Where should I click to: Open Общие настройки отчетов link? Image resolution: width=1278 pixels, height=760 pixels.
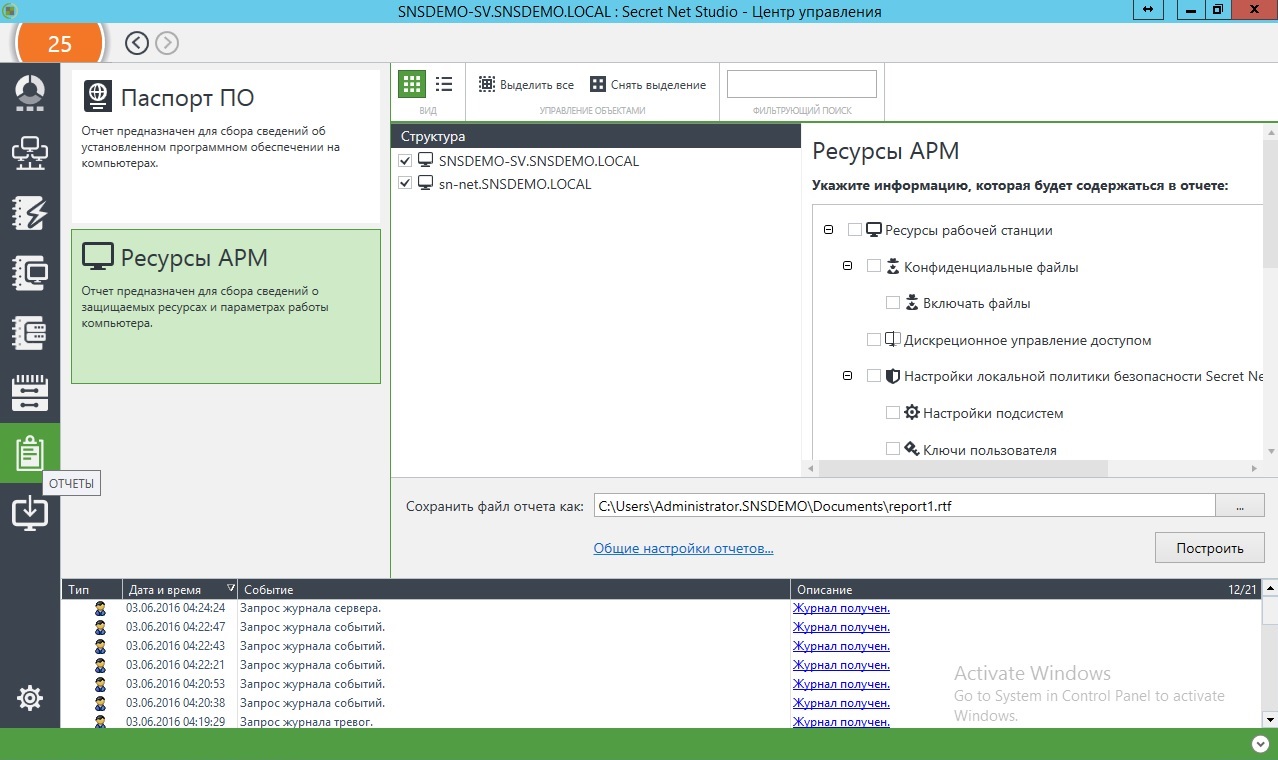683,548
